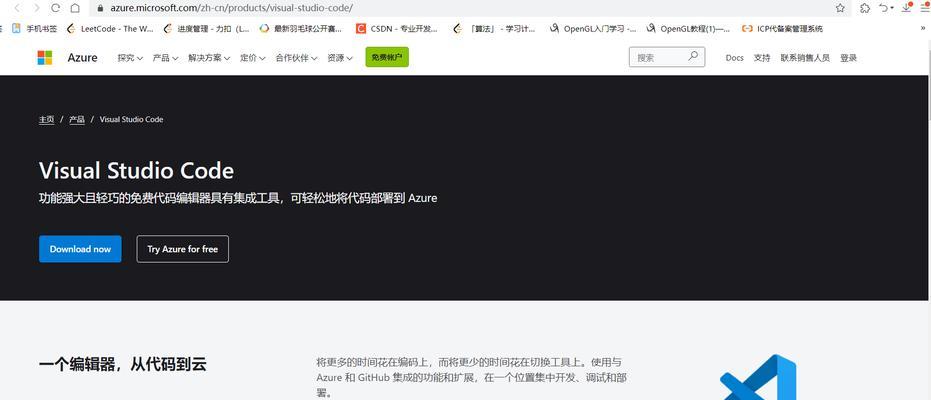Click the magnifier search icon

coord(693,56)
